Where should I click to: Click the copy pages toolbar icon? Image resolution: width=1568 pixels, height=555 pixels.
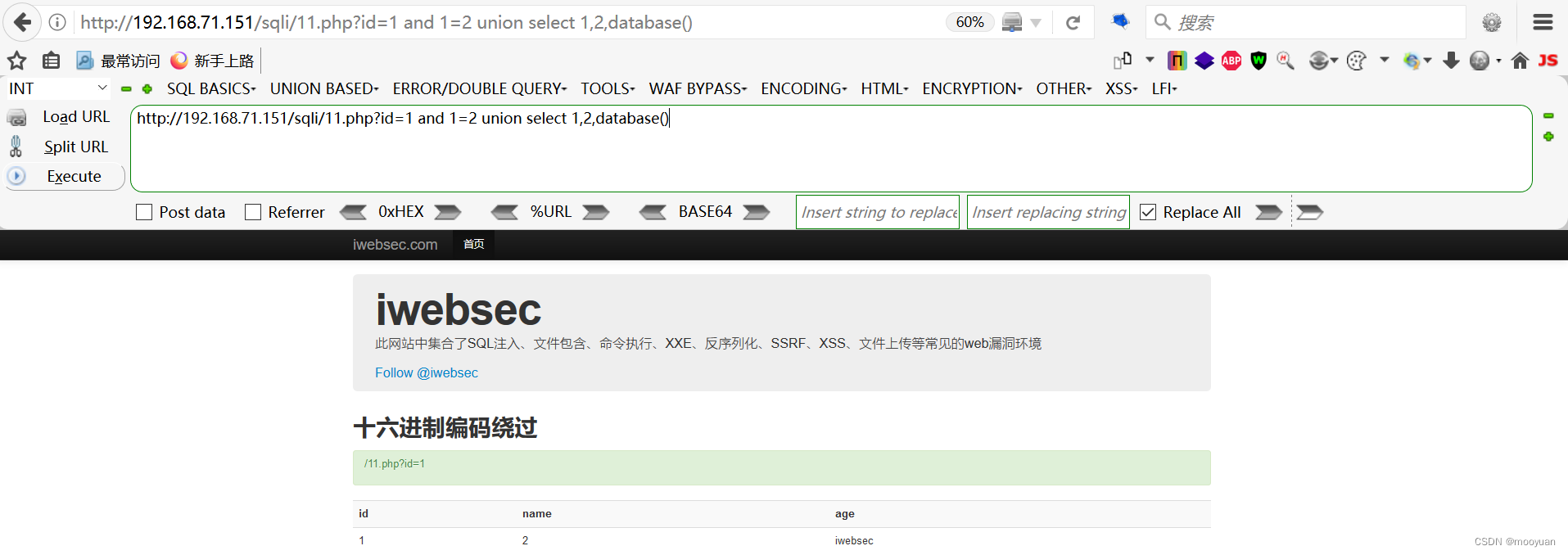coord(1123,61)
